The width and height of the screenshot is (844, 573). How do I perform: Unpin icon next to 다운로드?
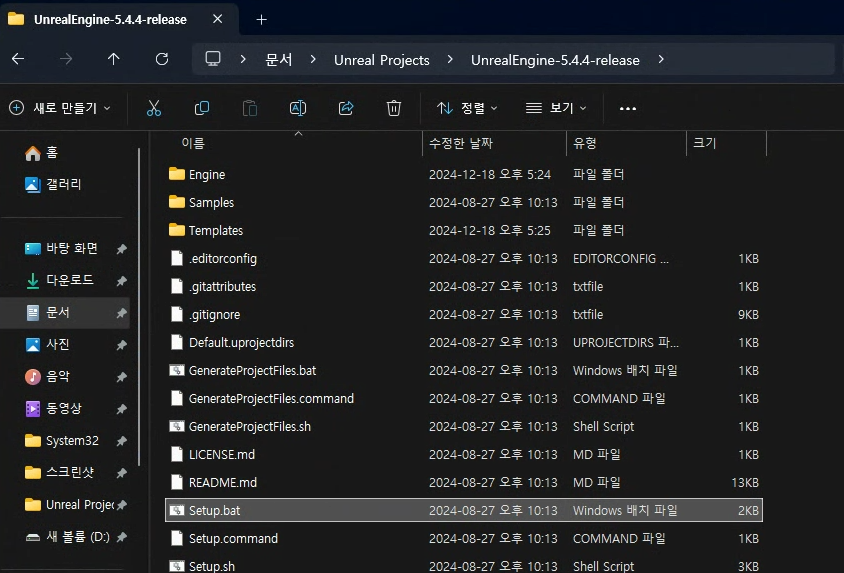(x=122, y=281)
